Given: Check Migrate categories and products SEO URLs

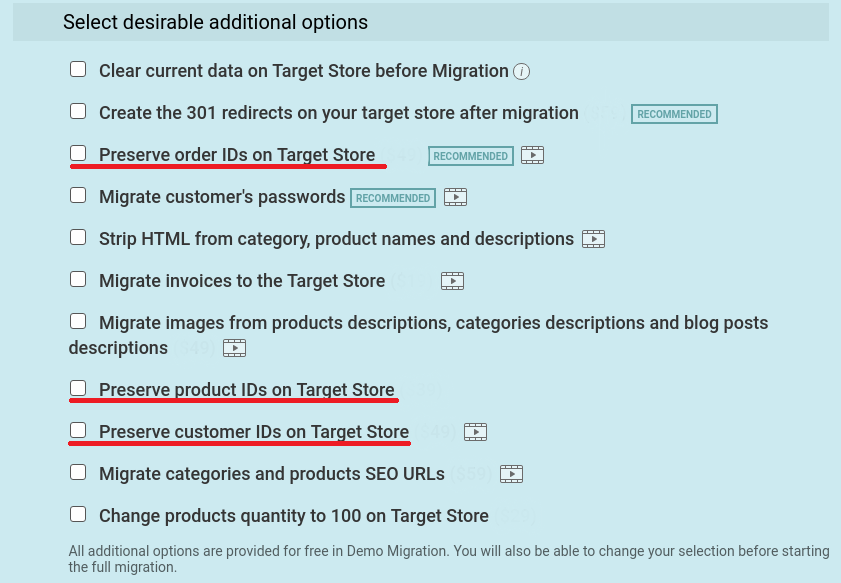Looking at the screenshot, I should [x=78, y=472].
